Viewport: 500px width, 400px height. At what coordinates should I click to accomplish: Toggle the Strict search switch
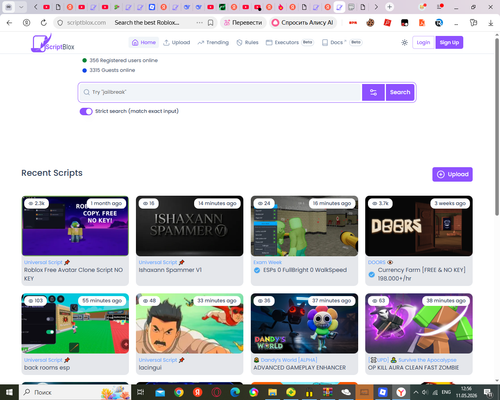pyautogui.click(x=86, y=111)
